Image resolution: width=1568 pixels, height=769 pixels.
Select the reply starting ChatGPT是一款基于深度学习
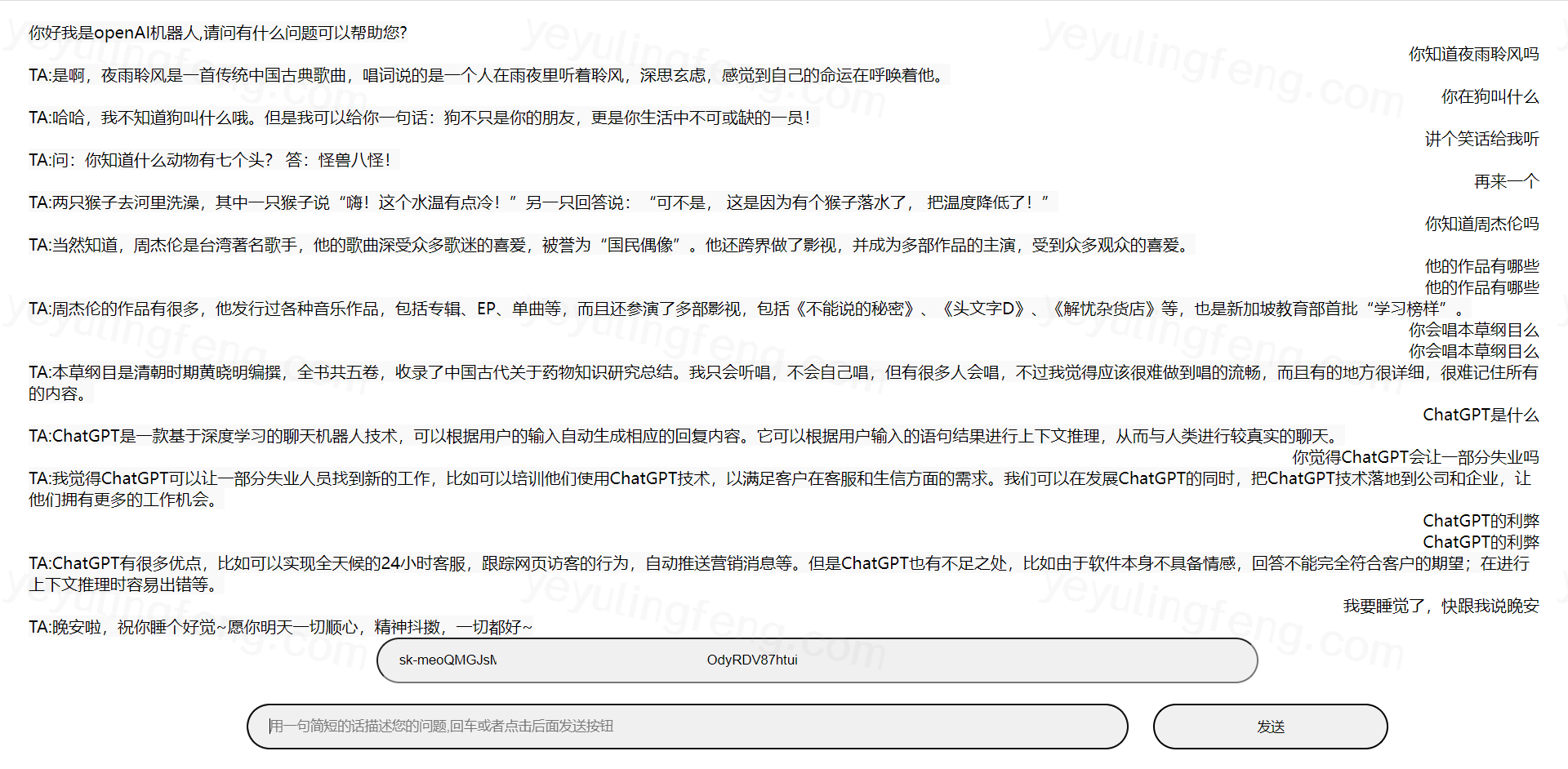(x=687, y=436)
